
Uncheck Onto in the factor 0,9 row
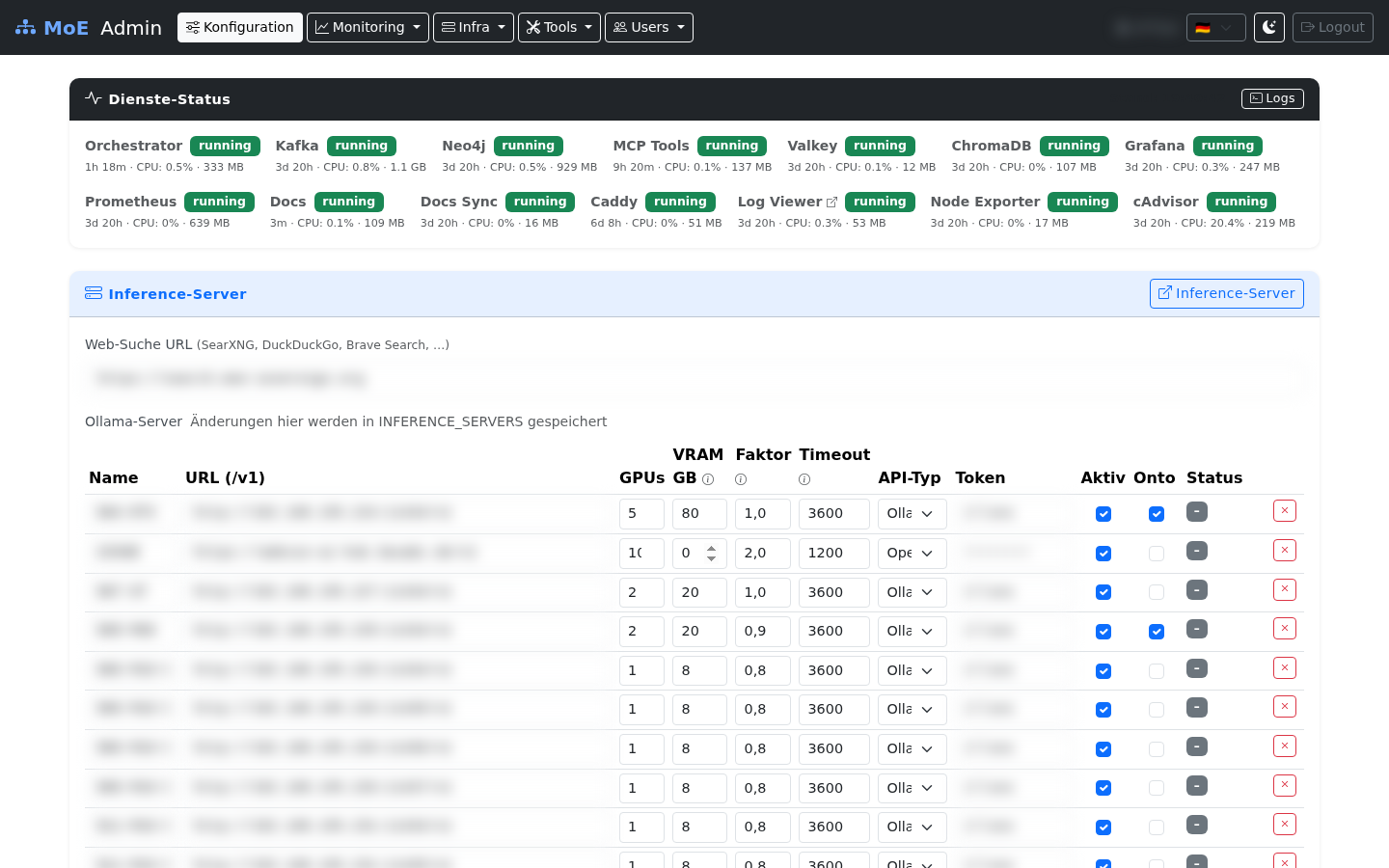pyautogui.click(x=1157, y=632)
